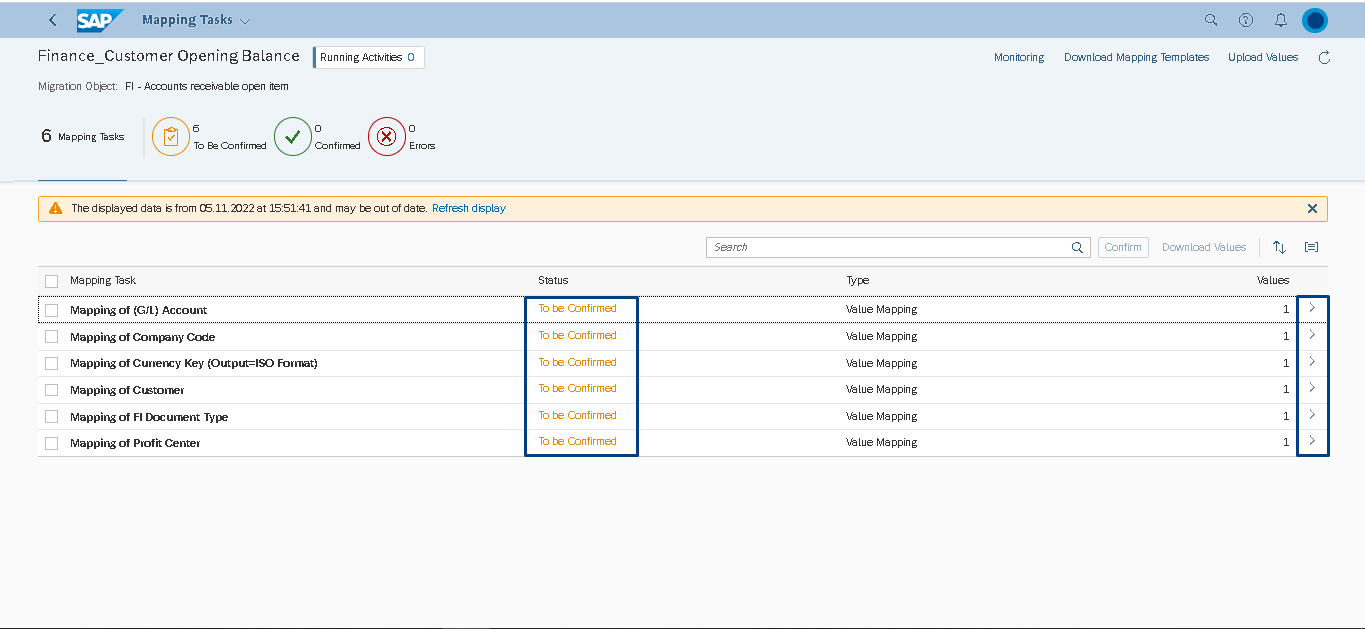Go back using the header back arrow
Screen dimensions: 1365x629
point(53,20)
